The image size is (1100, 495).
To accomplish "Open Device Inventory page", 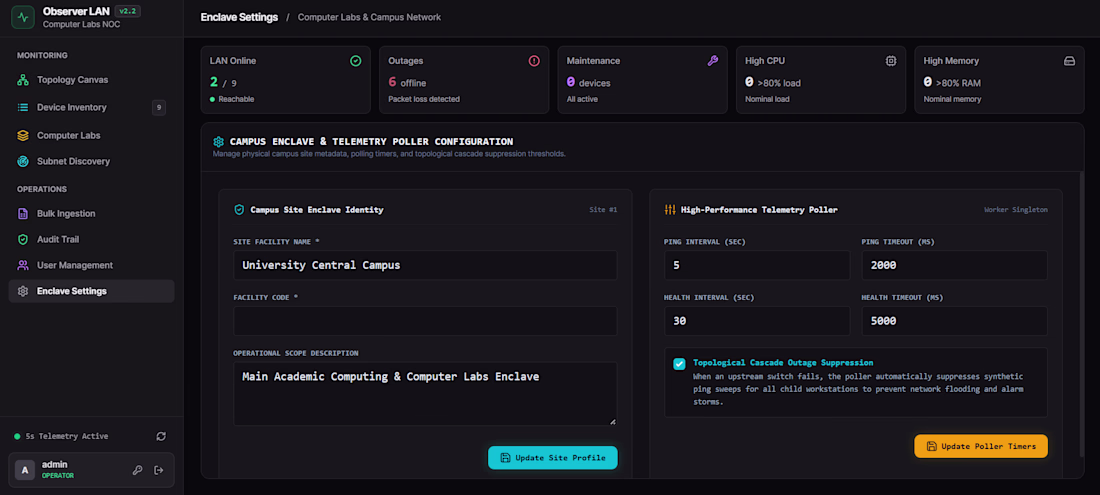I will 91,107.
